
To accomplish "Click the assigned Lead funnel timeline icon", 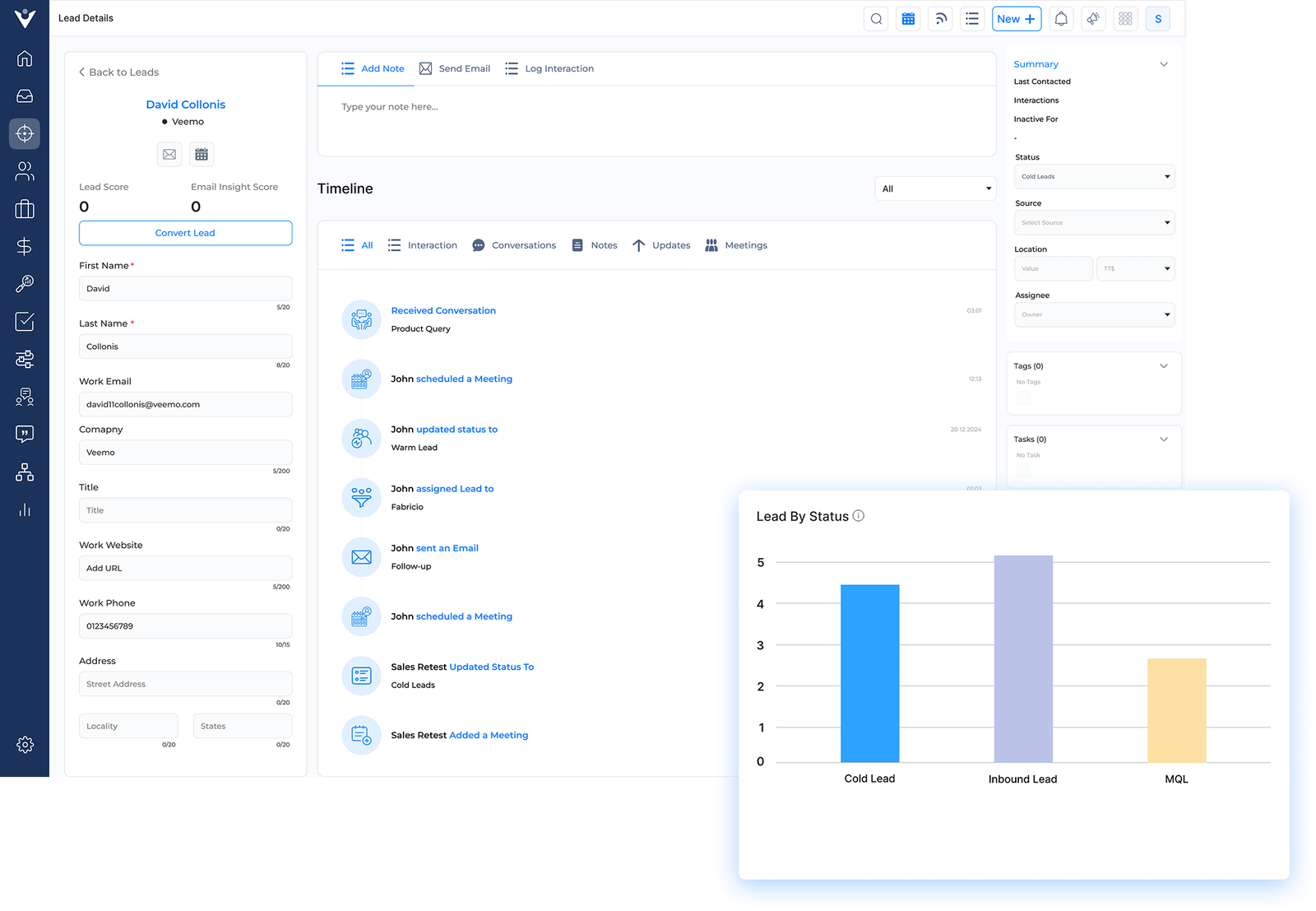I will tap(361, 497).
